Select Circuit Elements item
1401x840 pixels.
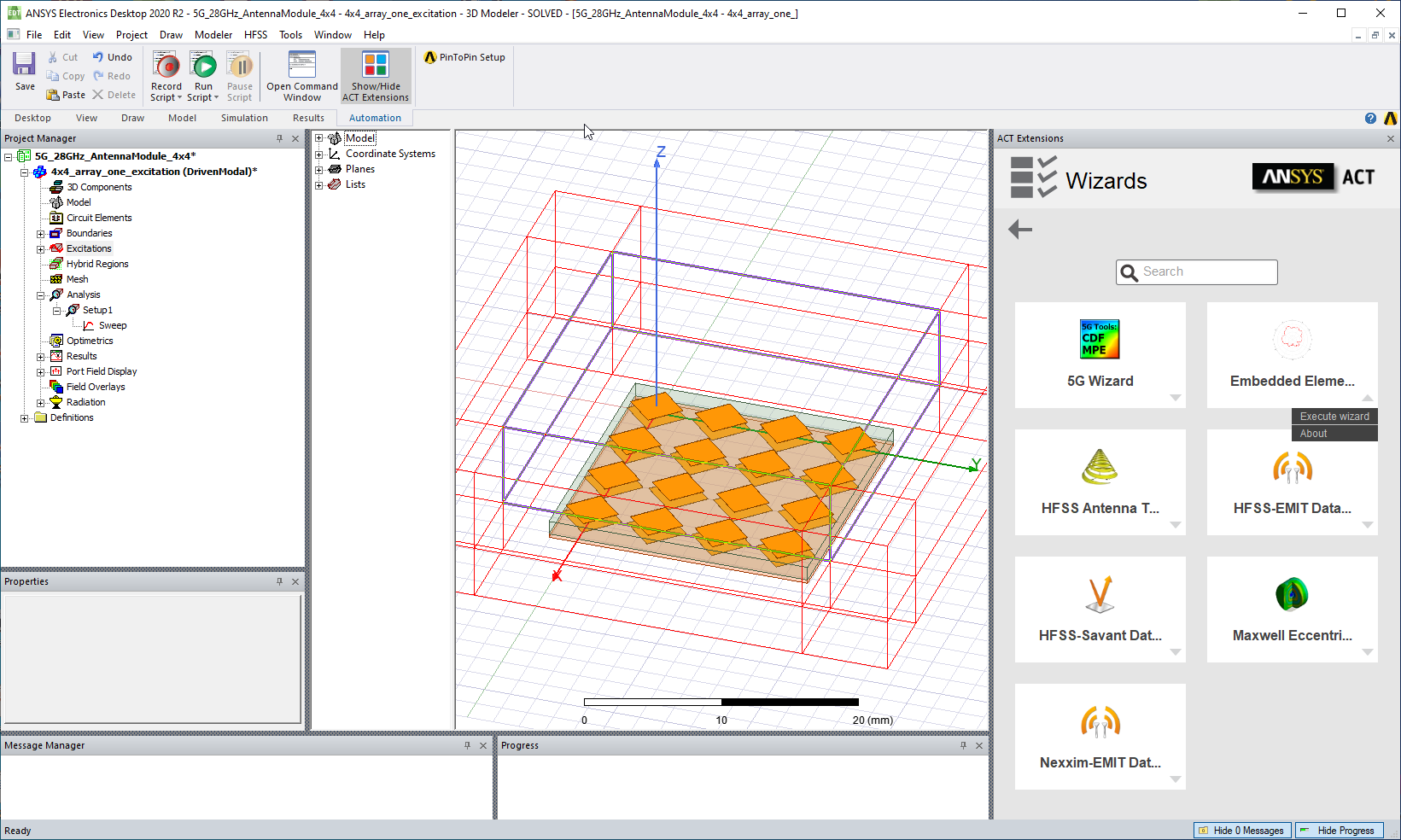99,218
